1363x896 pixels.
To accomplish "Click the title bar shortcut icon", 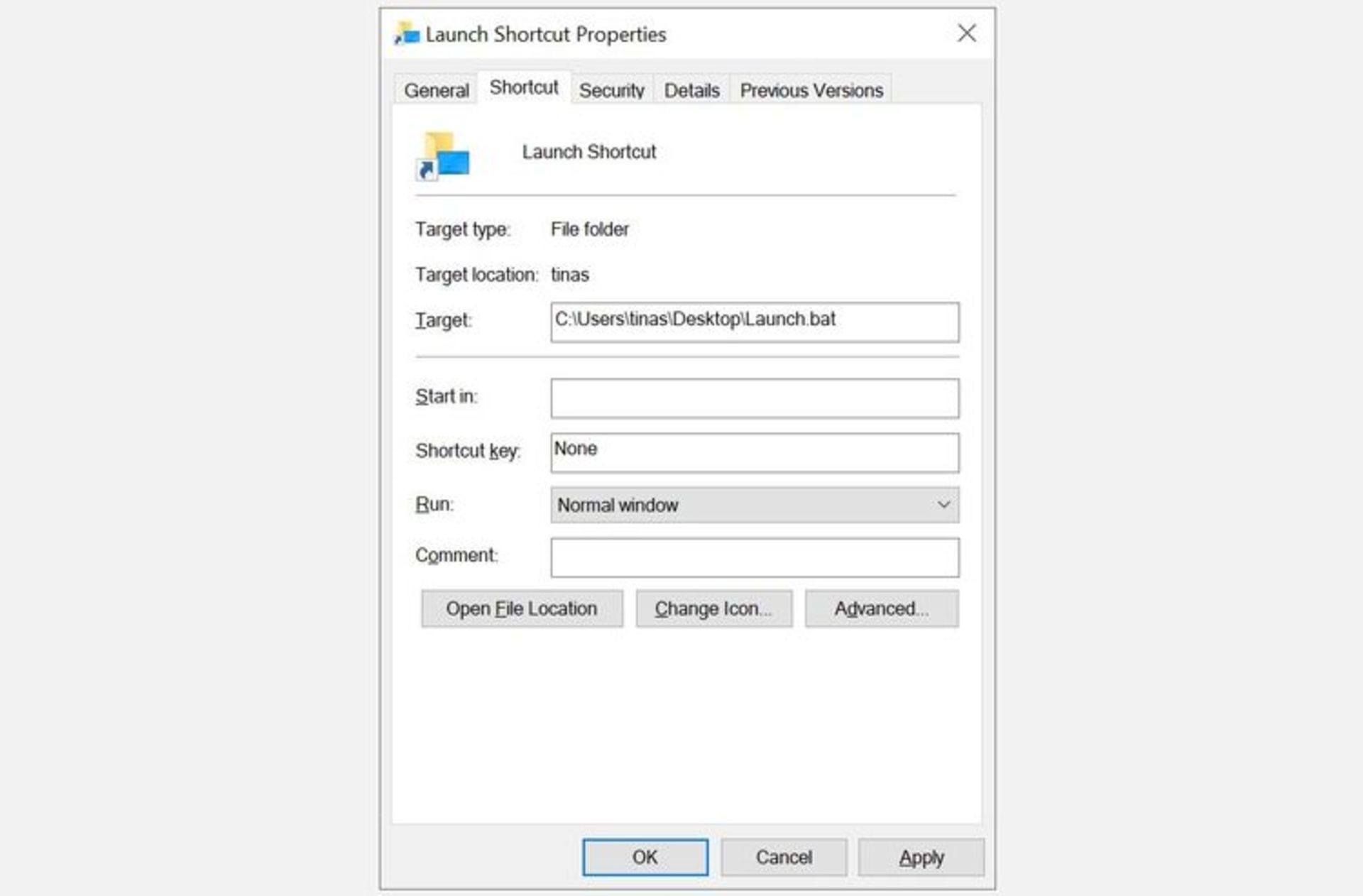I will [x=407, y=34].
